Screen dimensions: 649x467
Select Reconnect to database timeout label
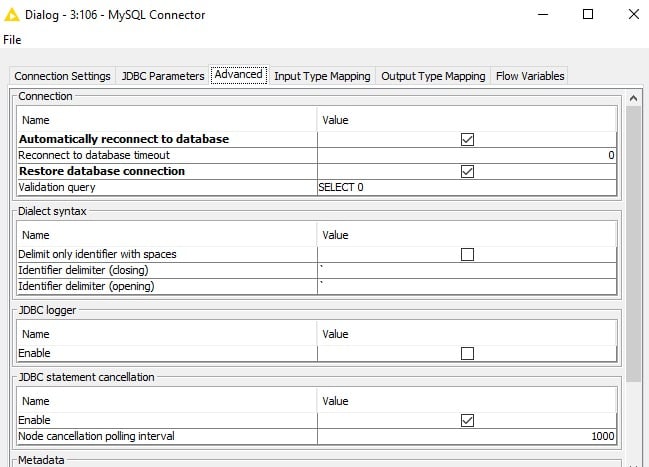(94, 155)
